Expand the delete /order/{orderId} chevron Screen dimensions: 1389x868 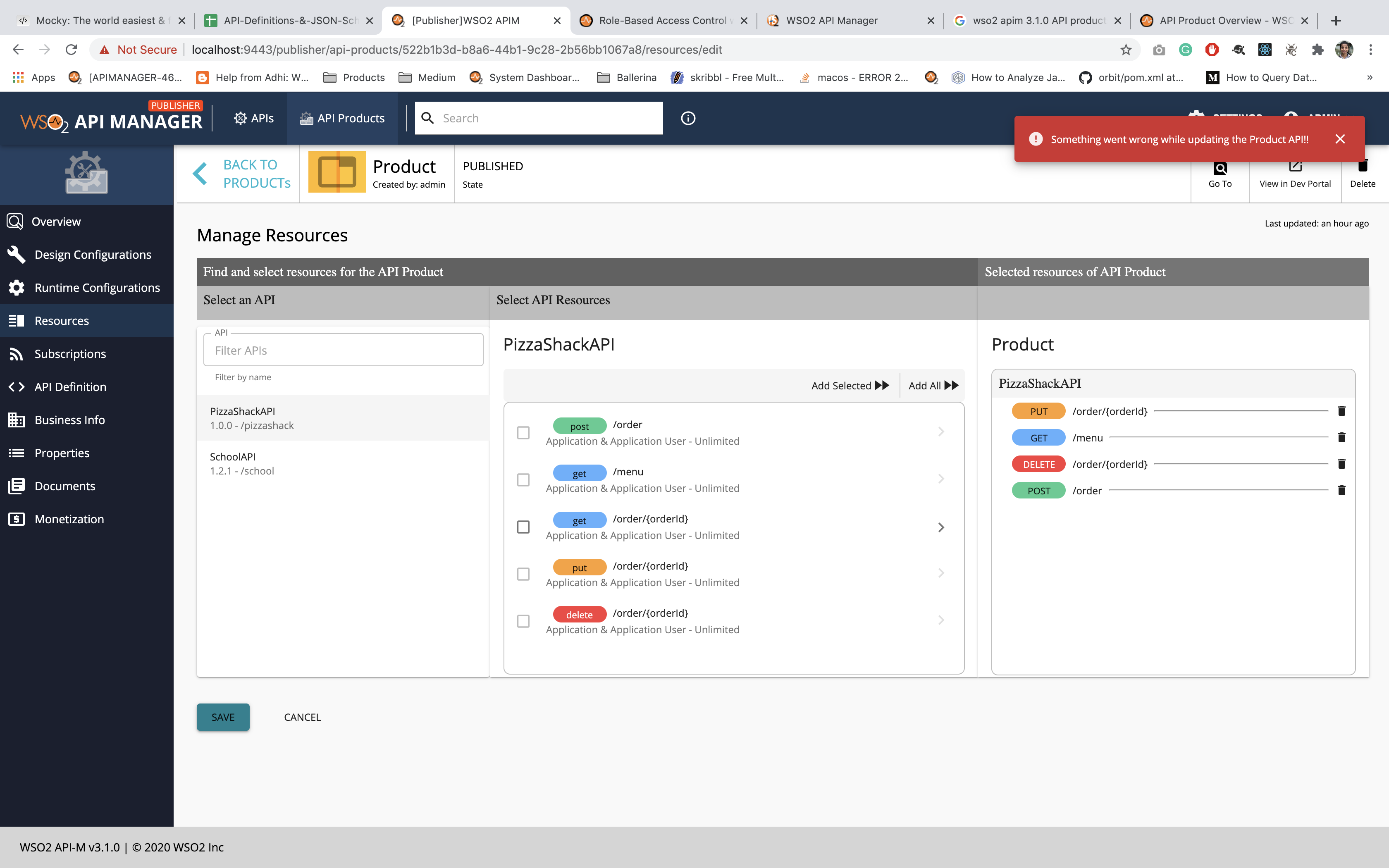(x=941, y=620)
